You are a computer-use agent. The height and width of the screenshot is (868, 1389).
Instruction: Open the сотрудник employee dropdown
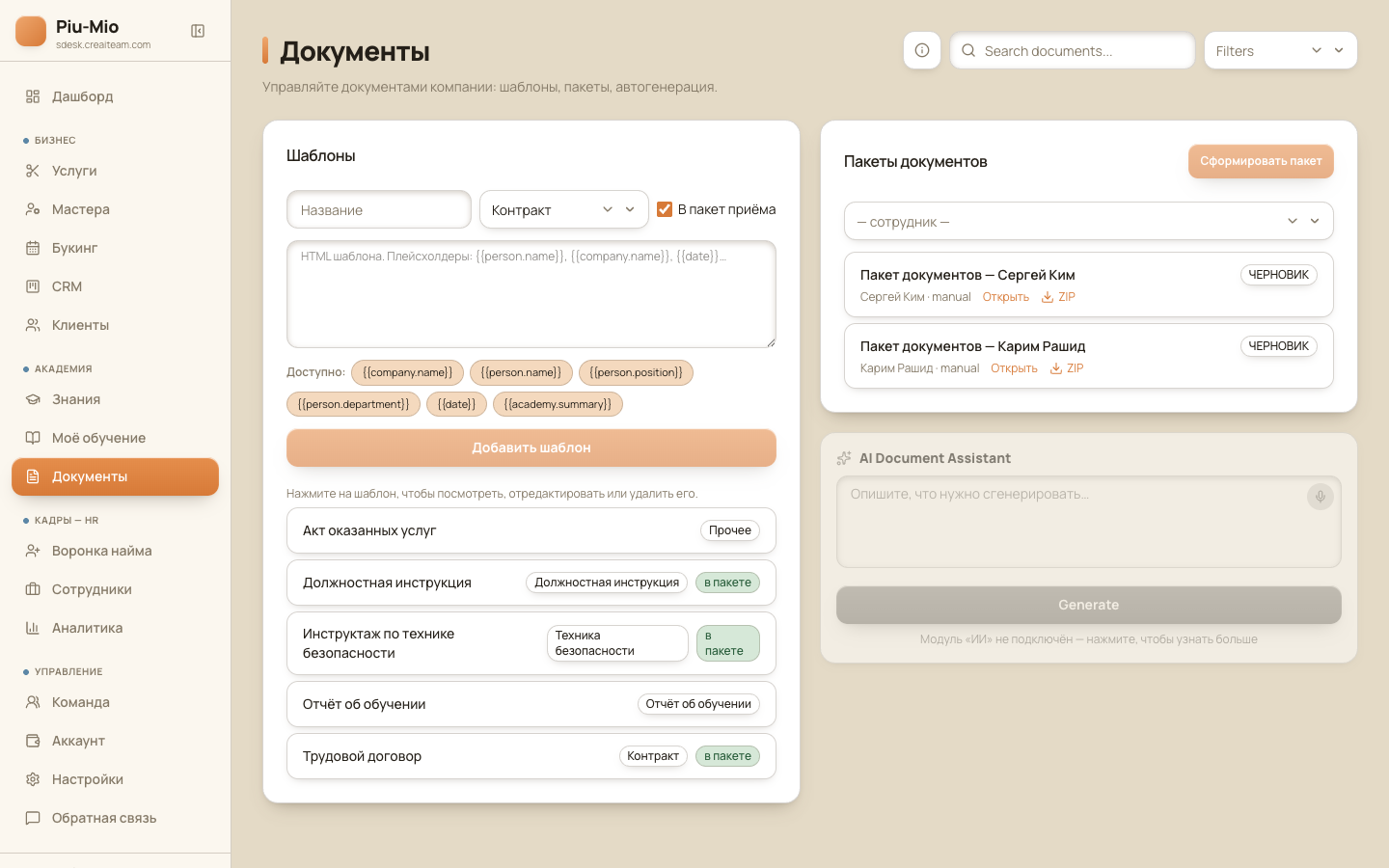[x=1089, y=221]
